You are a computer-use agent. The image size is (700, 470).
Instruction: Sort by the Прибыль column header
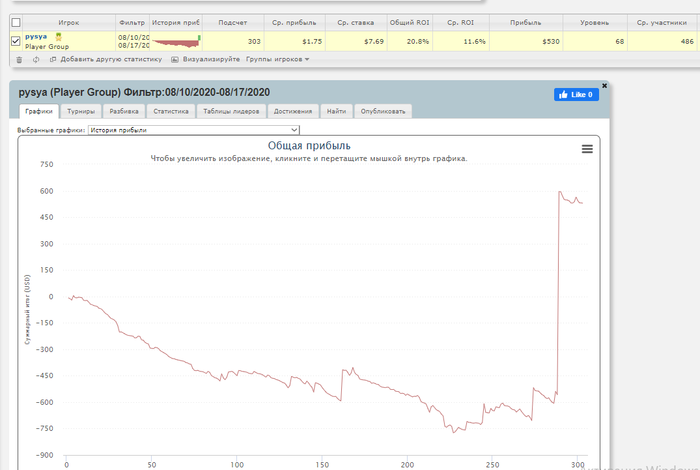click(x=526, y=22)
